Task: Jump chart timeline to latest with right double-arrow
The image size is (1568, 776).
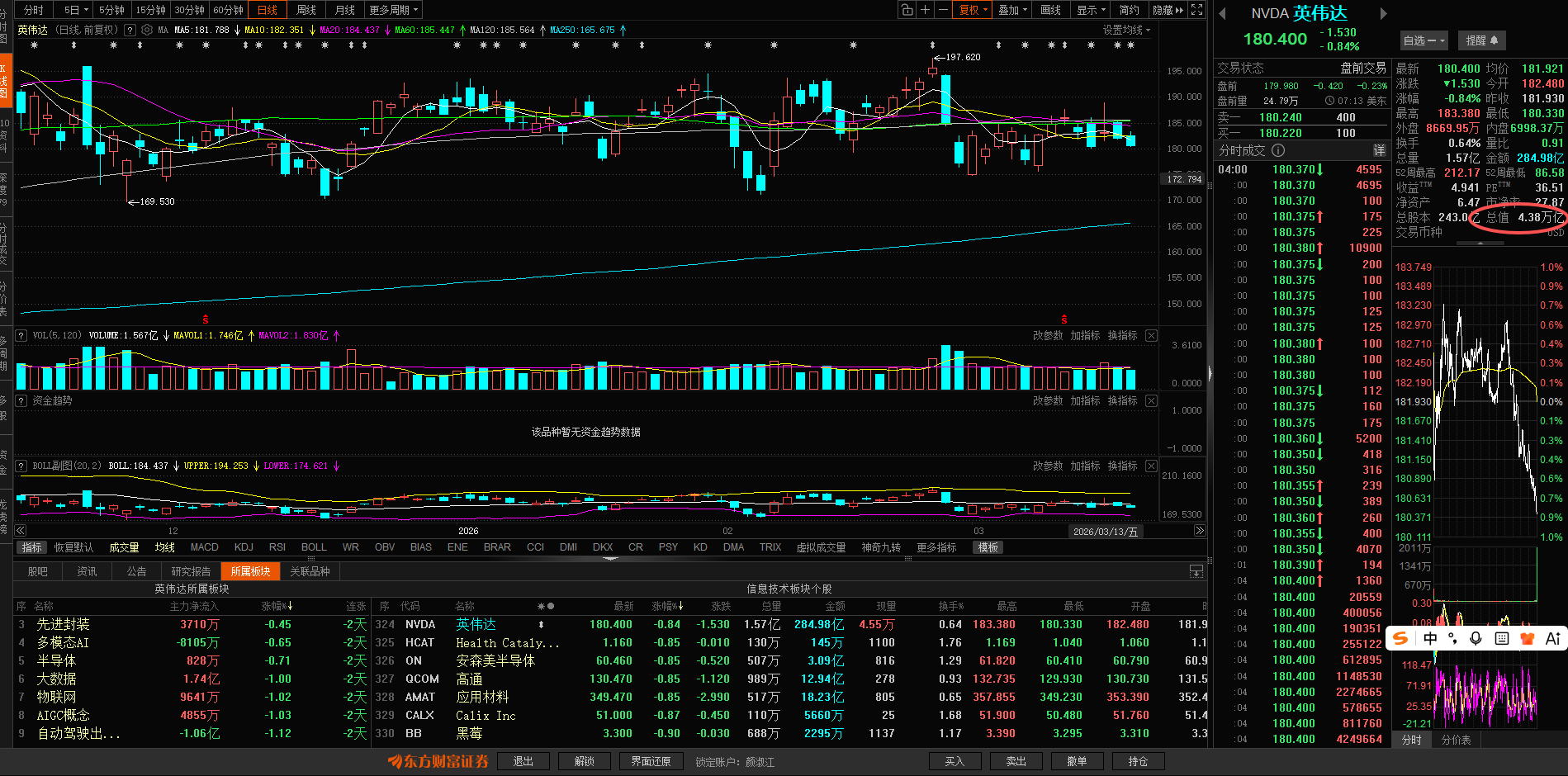Action: tap(1200, 531)
